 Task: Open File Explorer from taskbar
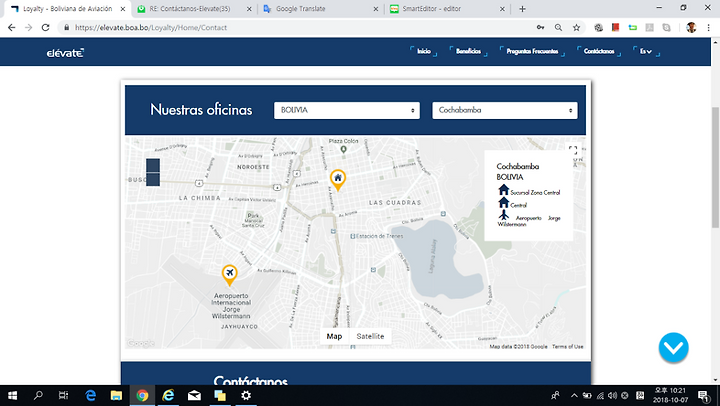pyautogui.click(x=116, y=395)
